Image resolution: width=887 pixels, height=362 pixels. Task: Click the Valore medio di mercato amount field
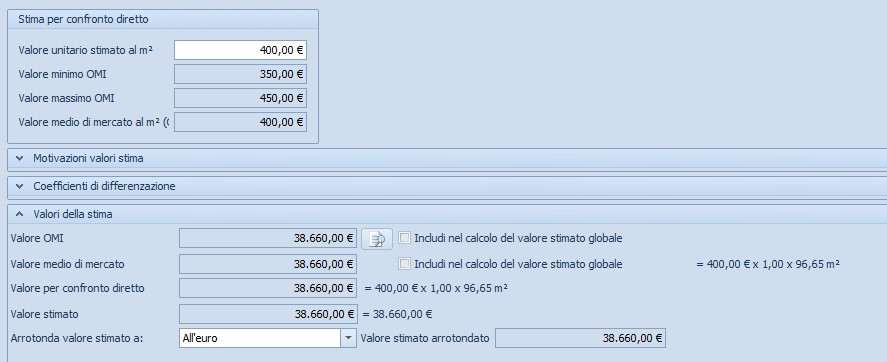(x=268, y=264)
